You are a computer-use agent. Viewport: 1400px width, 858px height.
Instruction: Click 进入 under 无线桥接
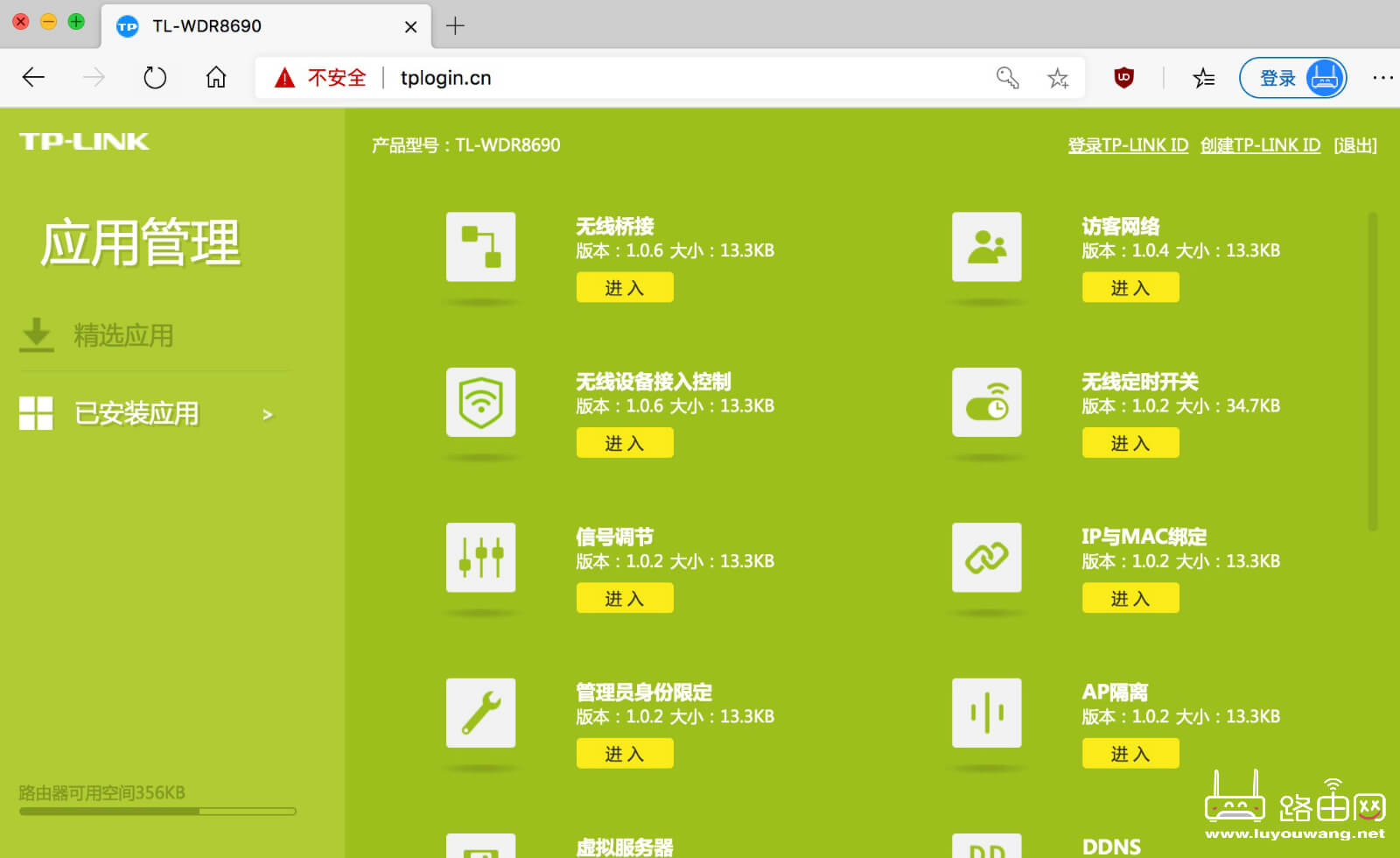point(624,287)
